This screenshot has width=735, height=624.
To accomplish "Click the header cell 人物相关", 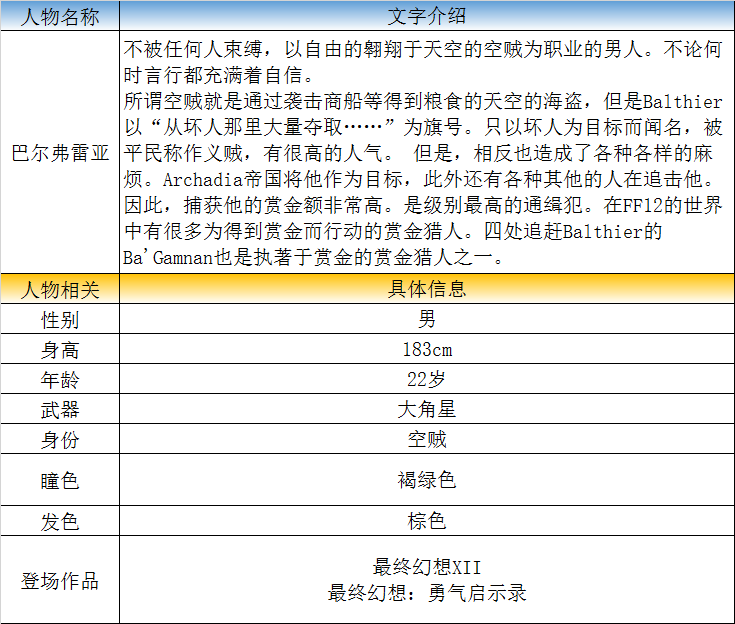I will tap(60, 289).
